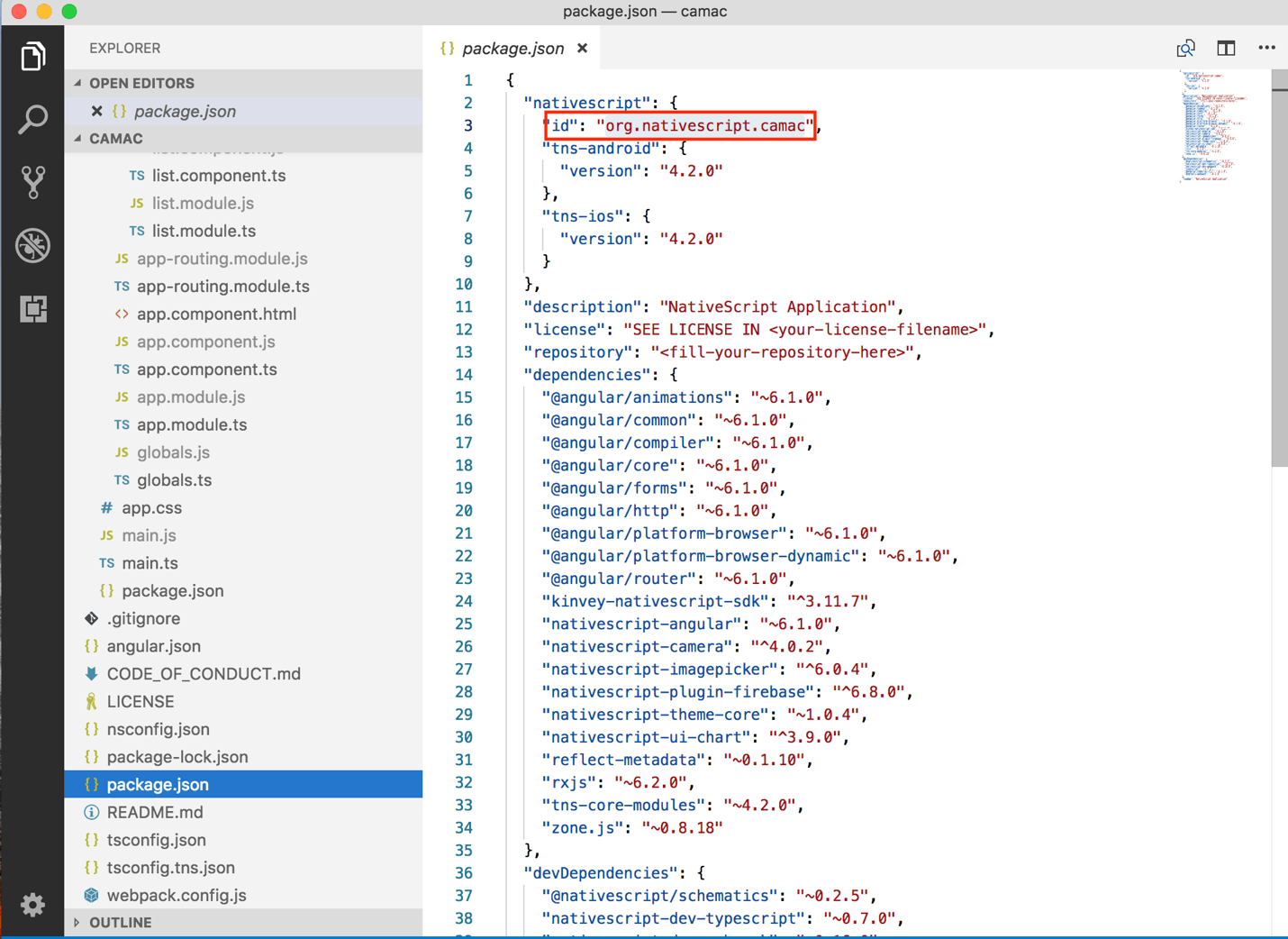Open app.component.html in the editor

pos(216,314)
